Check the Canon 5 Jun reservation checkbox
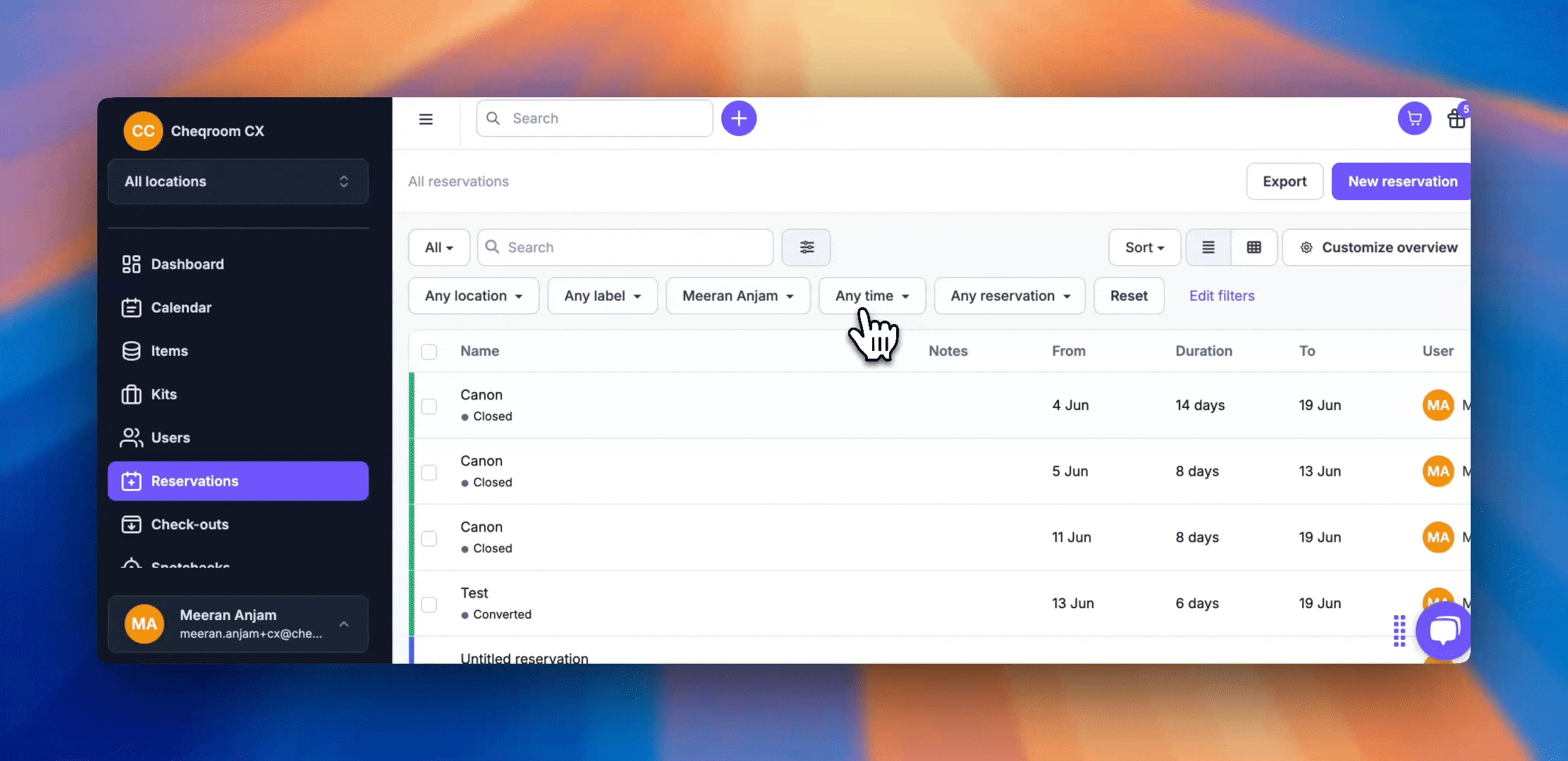The image size is (1568, 761). pos(429,472)
